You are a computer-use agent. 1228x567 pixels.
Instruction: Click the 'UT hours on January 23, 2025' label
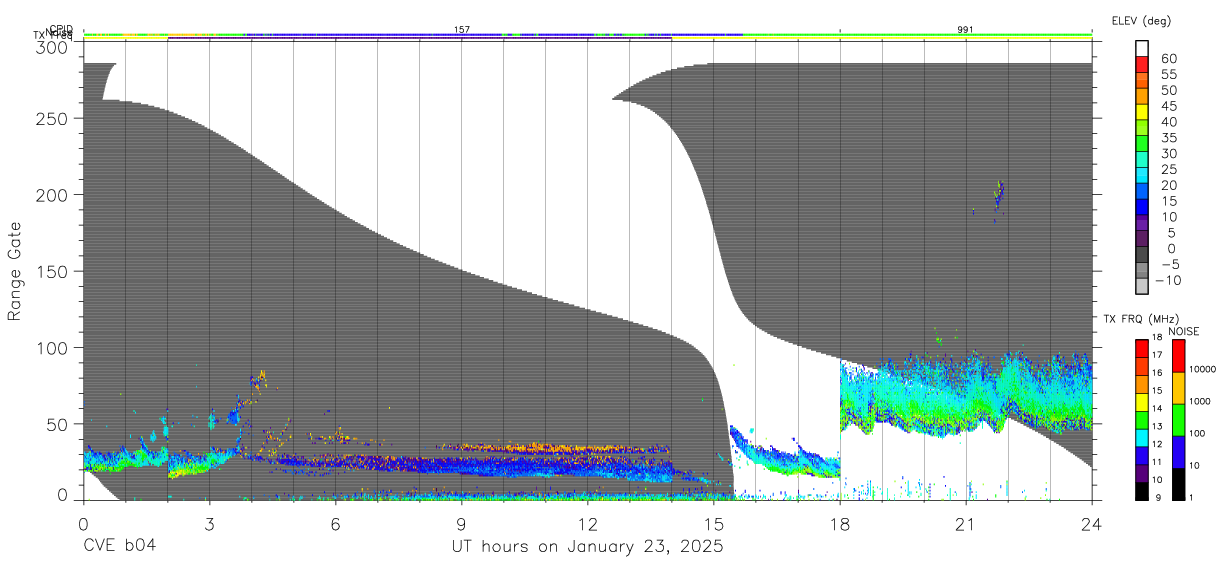[585, 547]
